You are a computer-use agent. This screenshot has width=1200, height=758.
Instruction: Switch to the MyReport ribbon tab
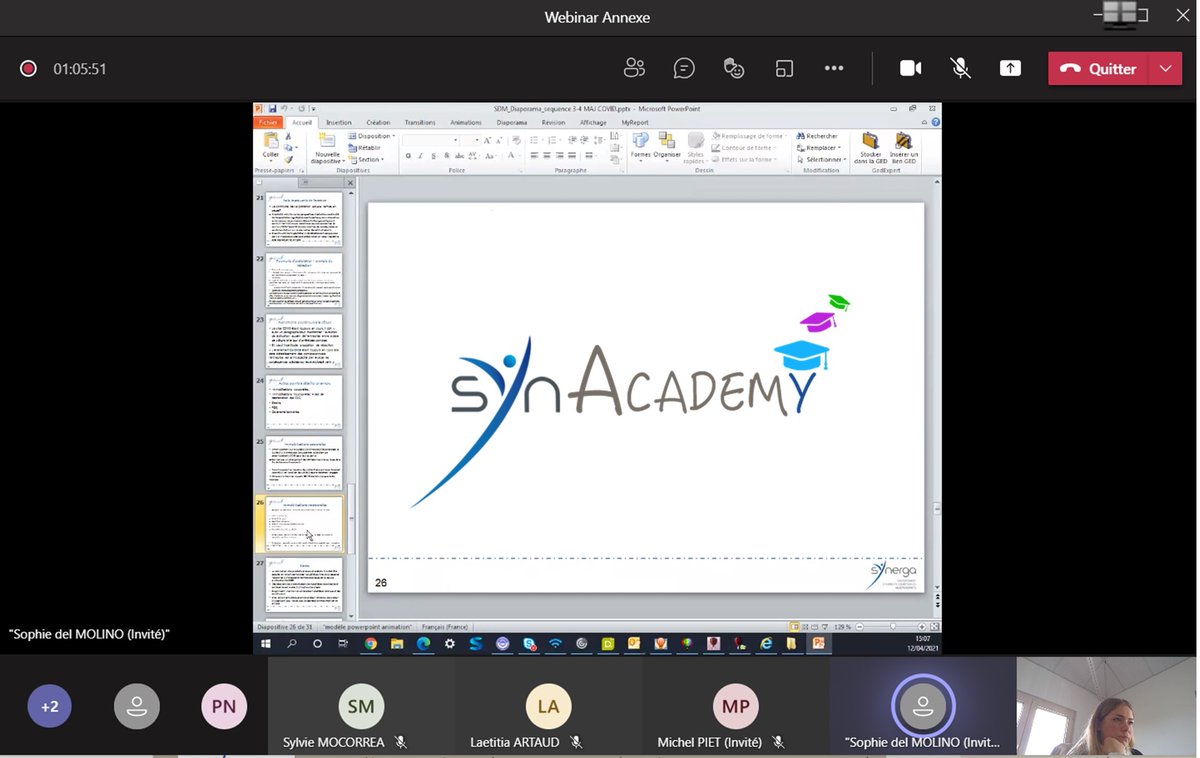point(635,123)
